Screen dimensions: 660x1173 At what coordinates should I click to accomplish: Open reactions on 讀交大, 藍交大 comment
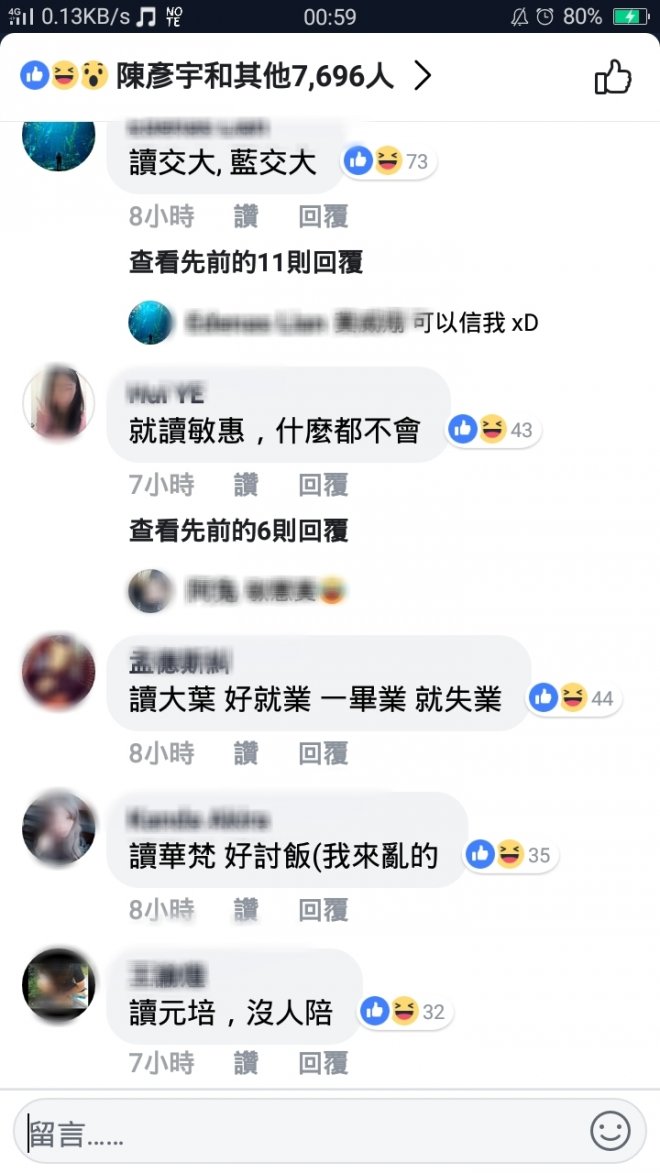387,161
